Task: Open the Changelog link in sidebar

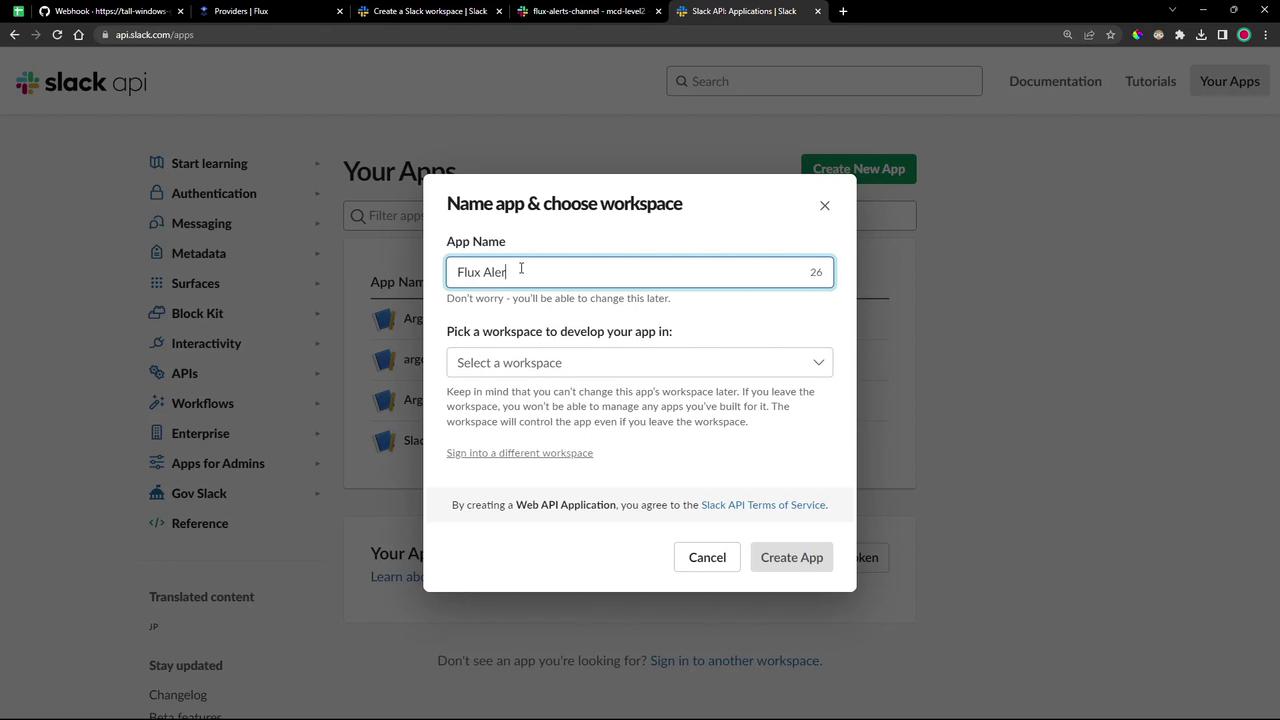Action: (178, 695)
